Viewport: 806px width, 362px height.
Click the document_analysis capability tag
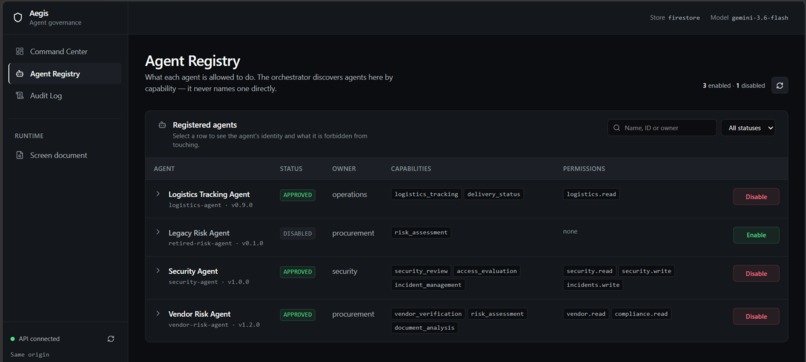pyautogui.click(x=424, y=328)
